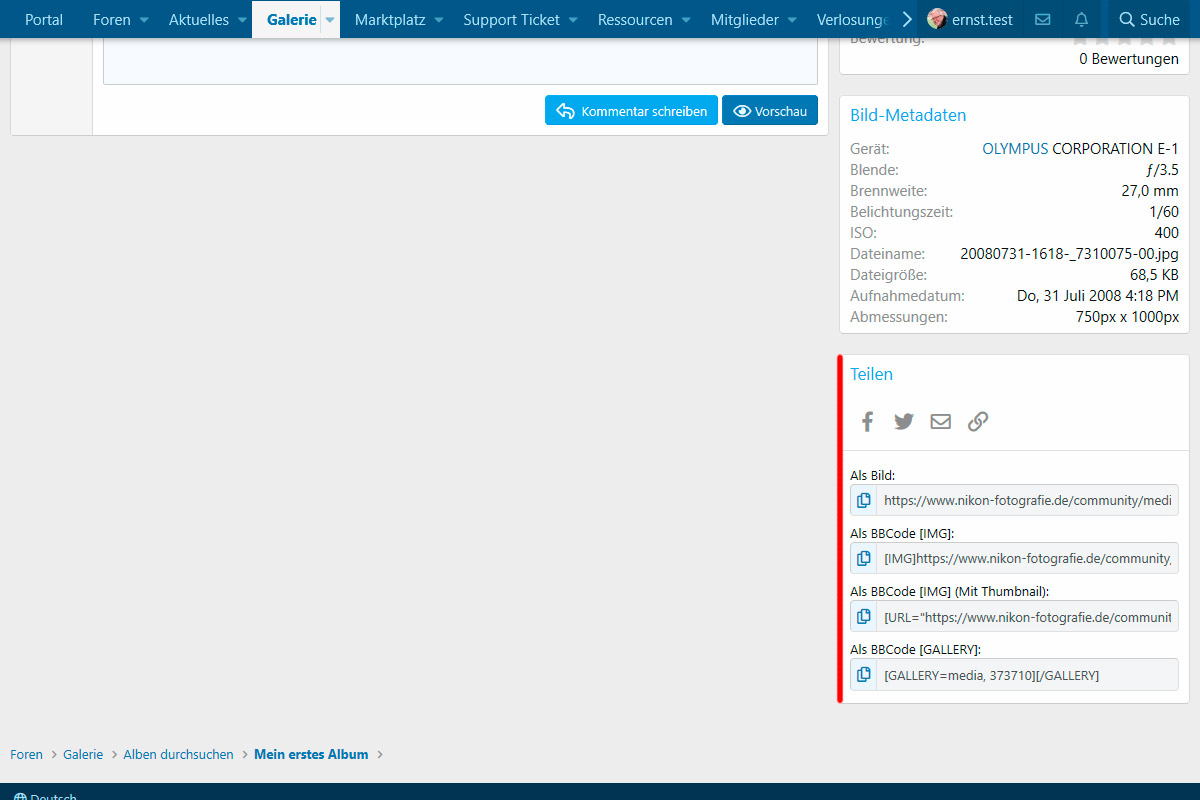
Task: Click inside the comment text area
Action: click(x=460, y=62)
